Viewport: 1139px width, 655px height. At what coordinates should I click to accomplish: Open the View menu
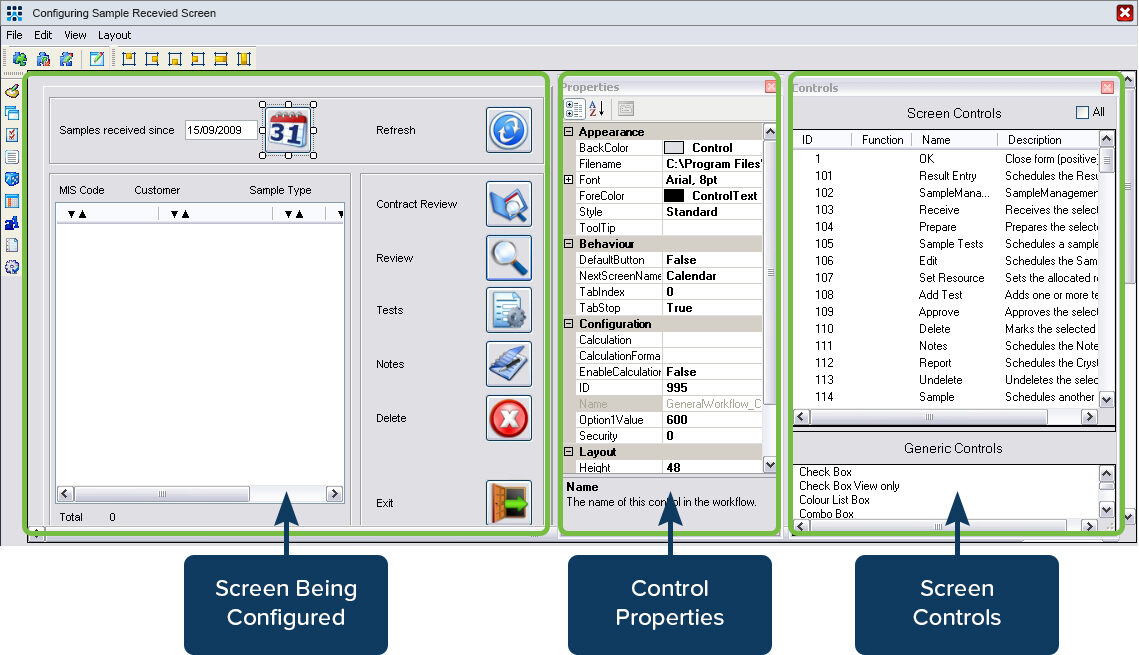tap(75, 34)
